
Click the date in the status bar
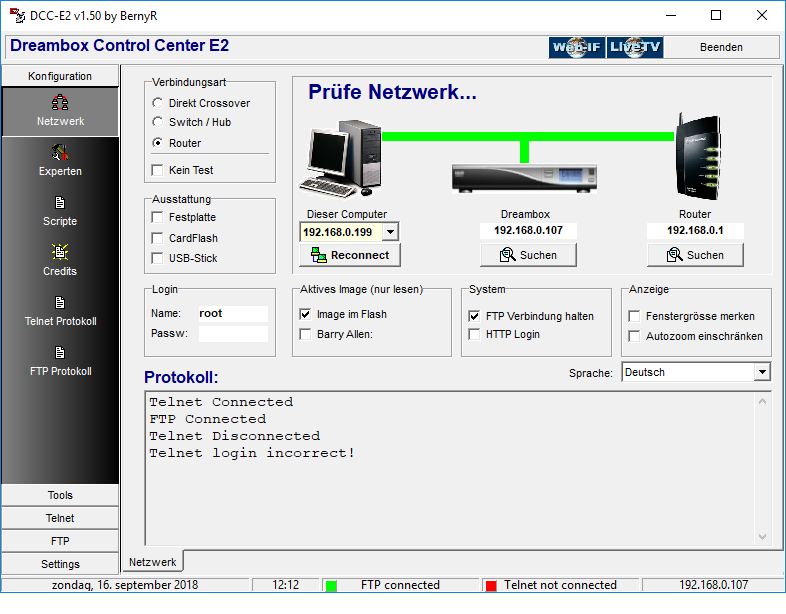point(125,585)
